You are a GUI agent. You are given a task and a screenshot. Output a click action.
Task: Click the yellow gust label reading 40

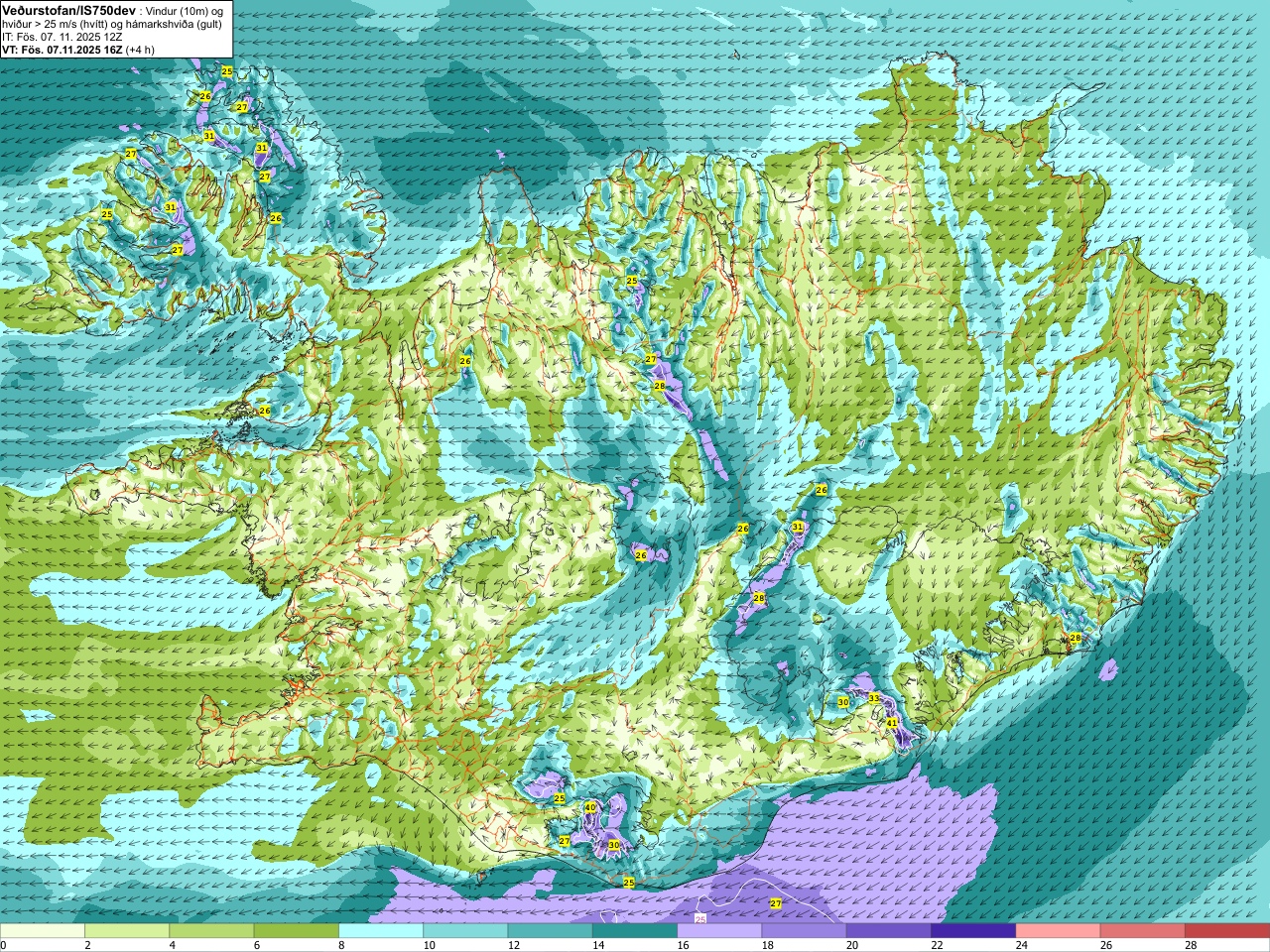pyautogui.click(x=589, y=808)
